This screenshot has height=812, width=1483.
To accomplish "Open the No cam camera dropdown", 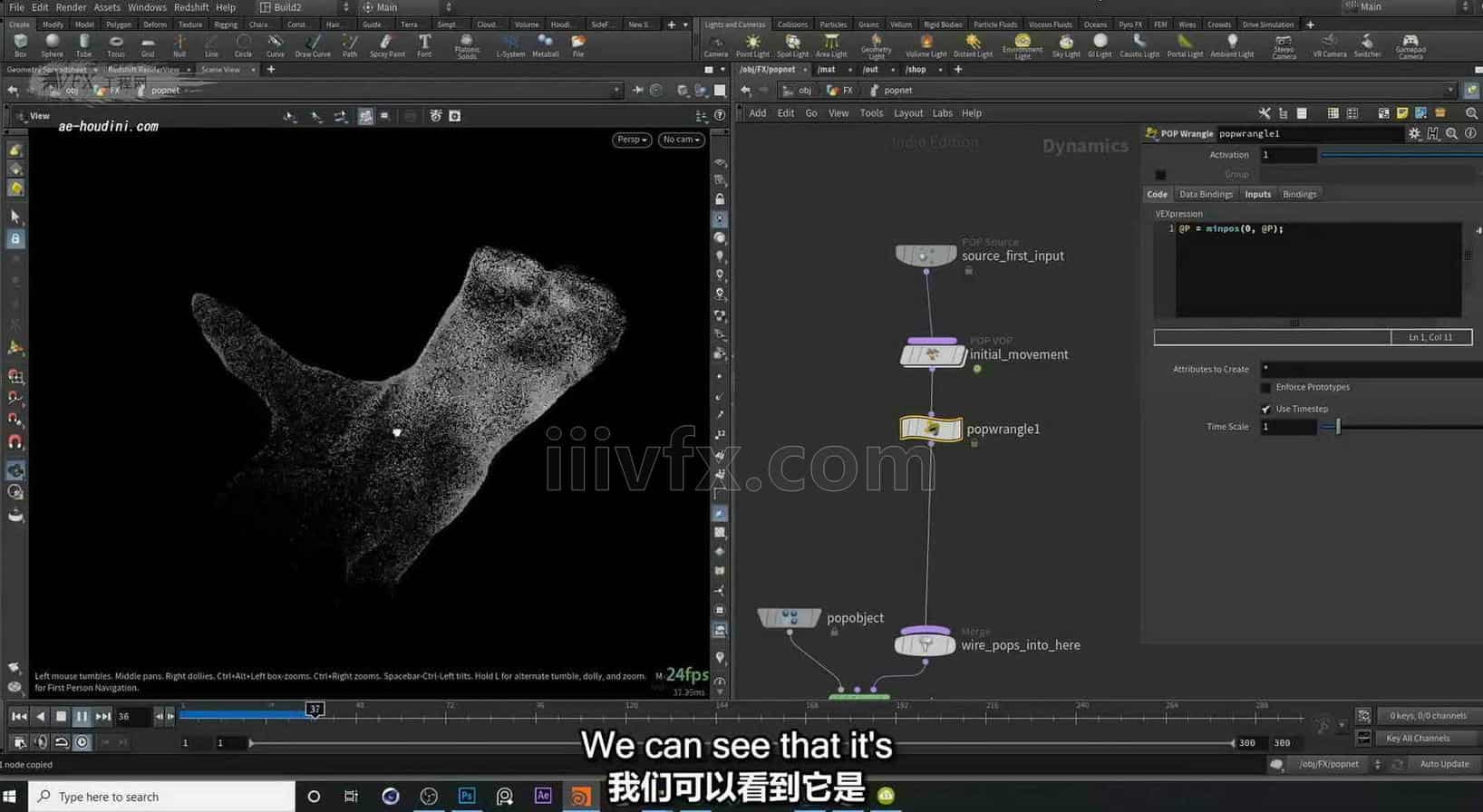I will click(x=682, y=140).
